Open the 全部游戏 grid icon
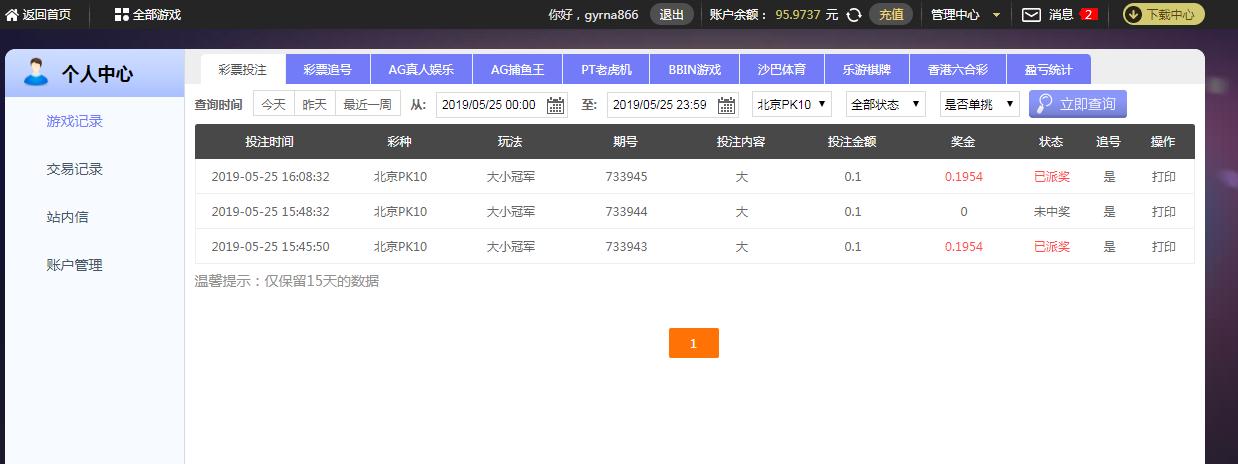 click(121, 15)
